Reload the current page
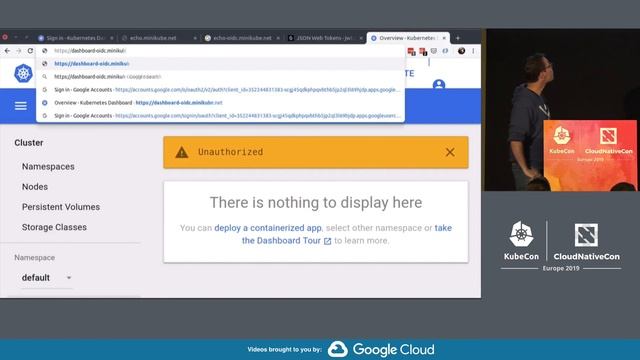640x360 pixels. 30,51
